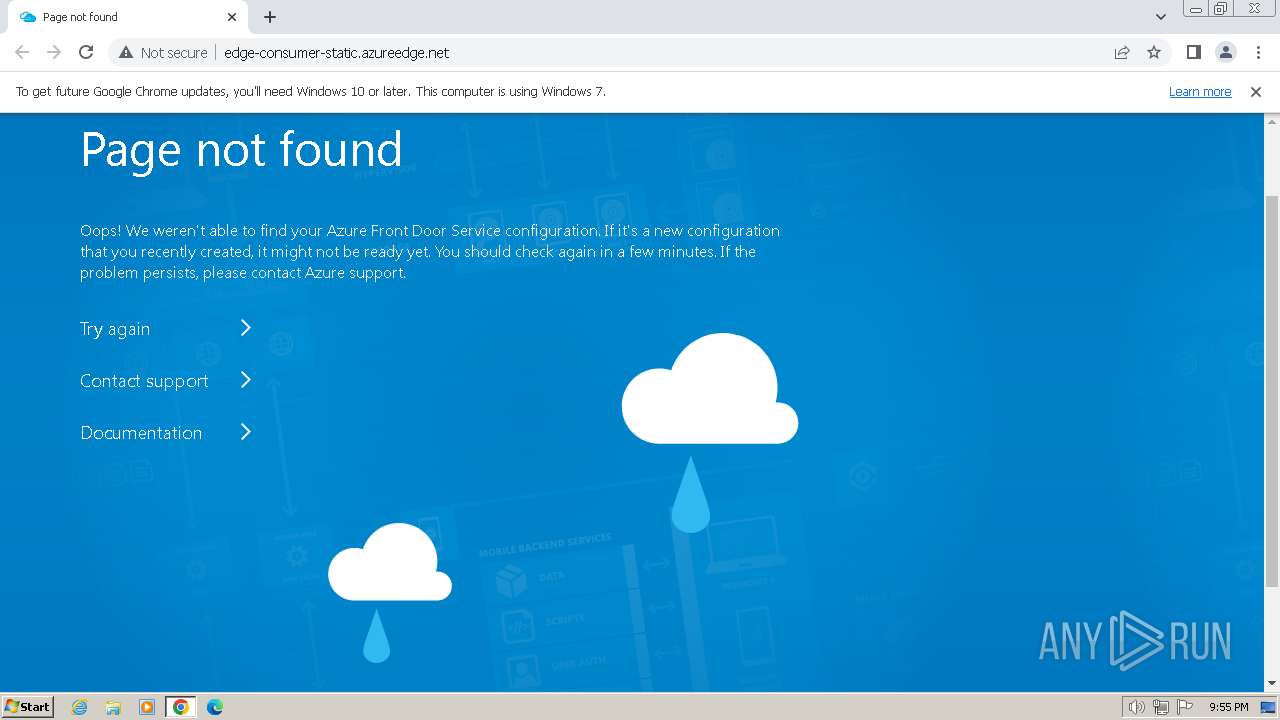Viewport: 1280px width, 720px height.
Task: Open the Documentation link
Action: pyautogui.click(x=141, y=433)
